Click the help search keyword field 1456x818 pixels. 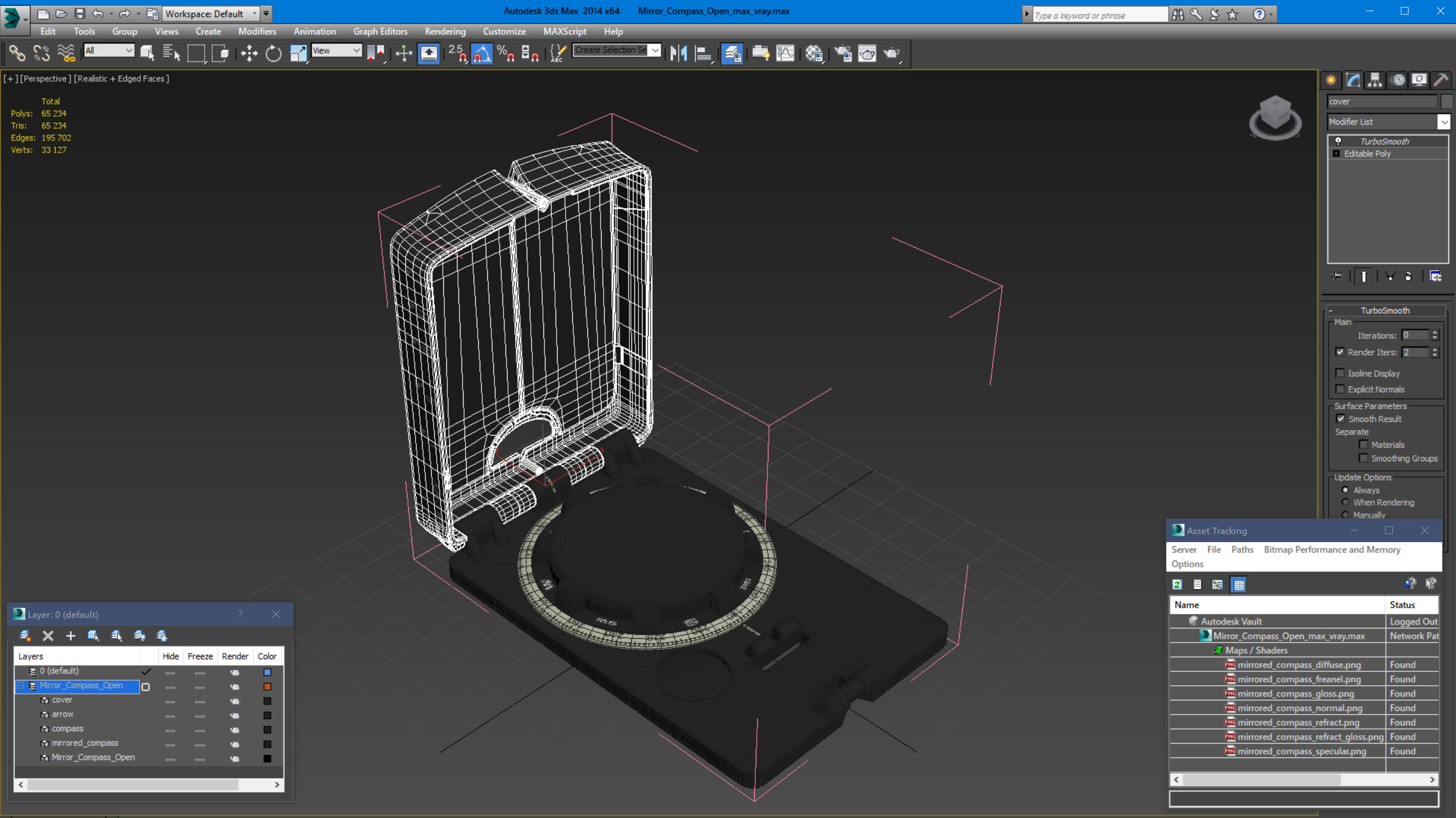(x=1100, y=15)
